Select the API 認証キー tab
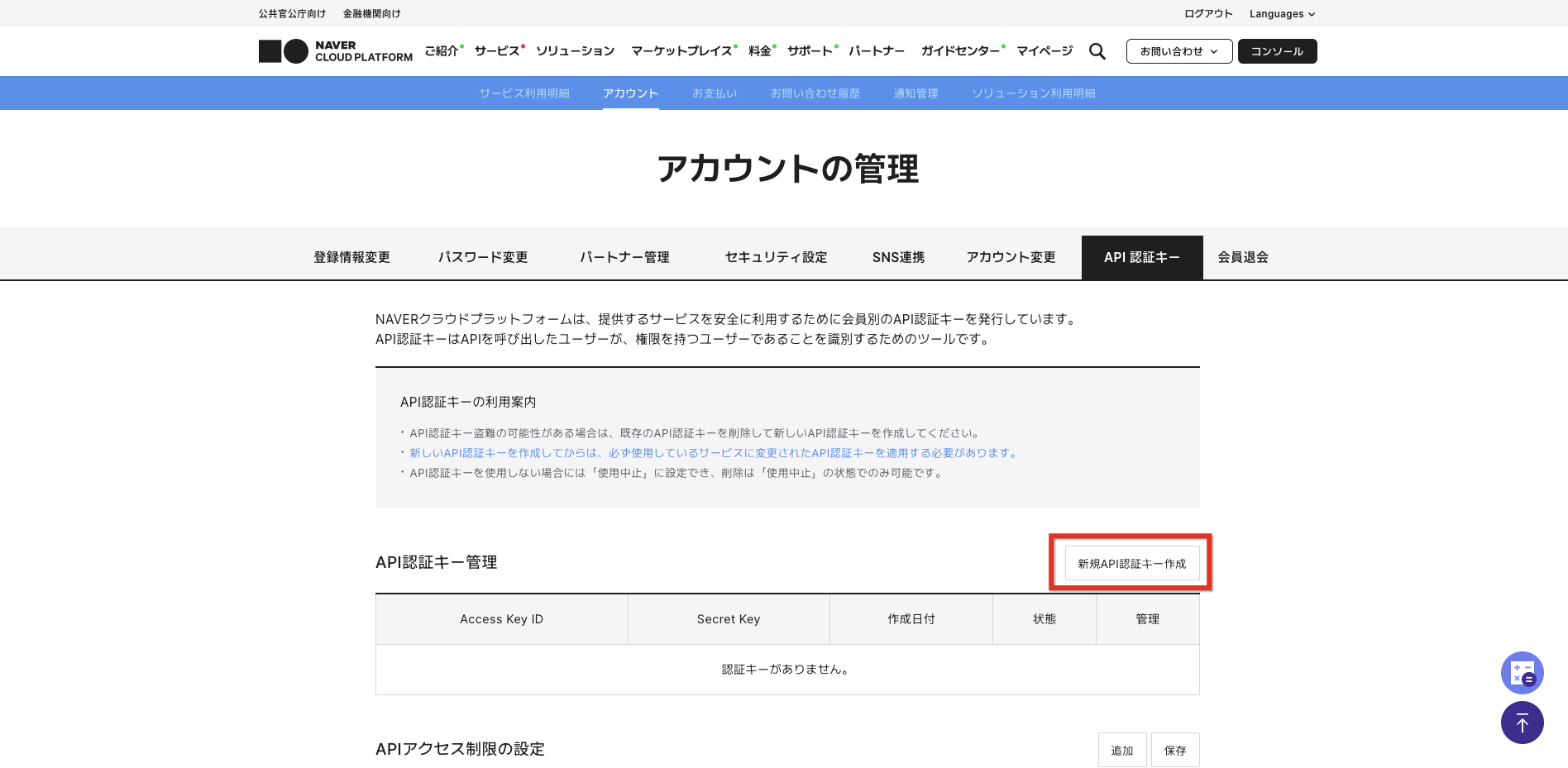Screen dimensions: 1568x768 tap(1142, 257)
